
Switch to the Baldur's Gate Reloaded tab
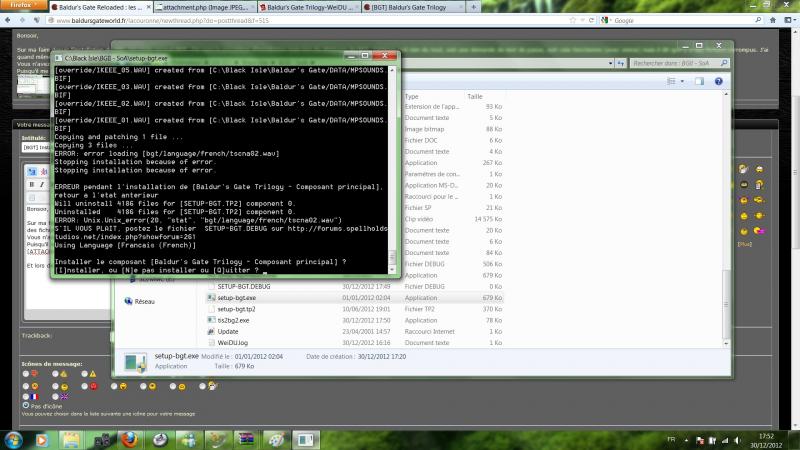[101, 7]
